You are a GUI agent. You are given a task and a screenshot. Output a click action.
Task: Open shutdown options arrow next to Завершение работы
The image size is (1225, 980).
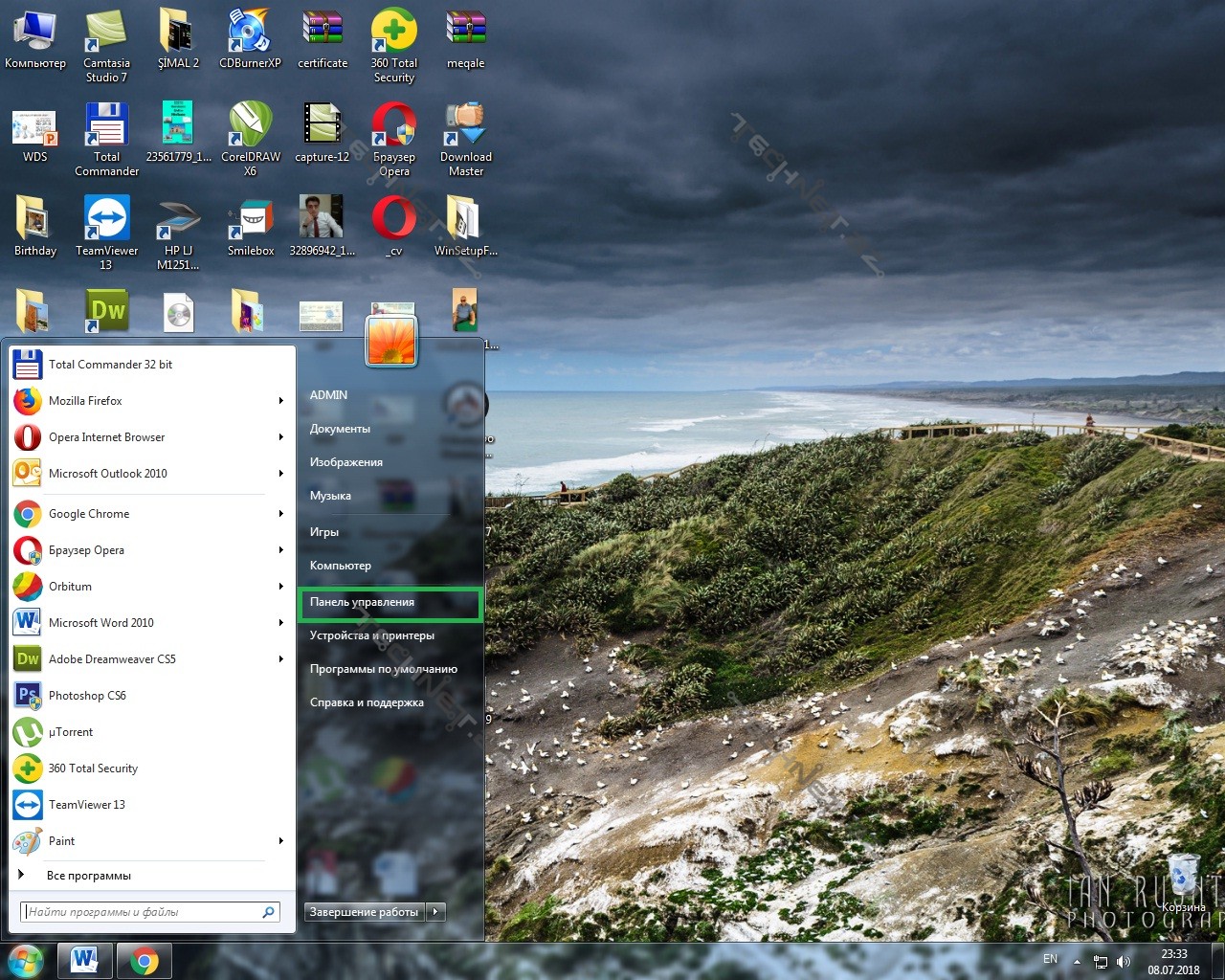(x=435, y=912)
